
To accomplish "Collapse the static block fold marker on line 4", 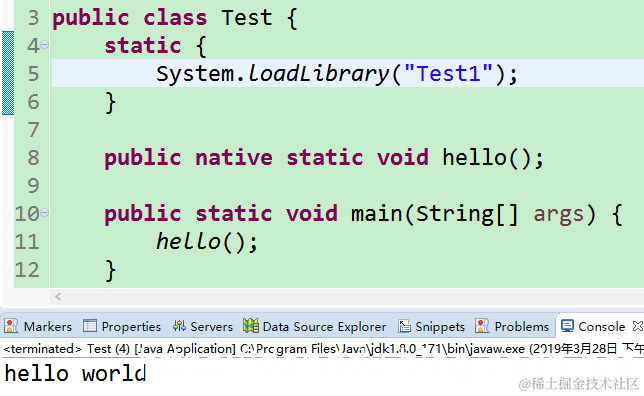I will (45, 44).
